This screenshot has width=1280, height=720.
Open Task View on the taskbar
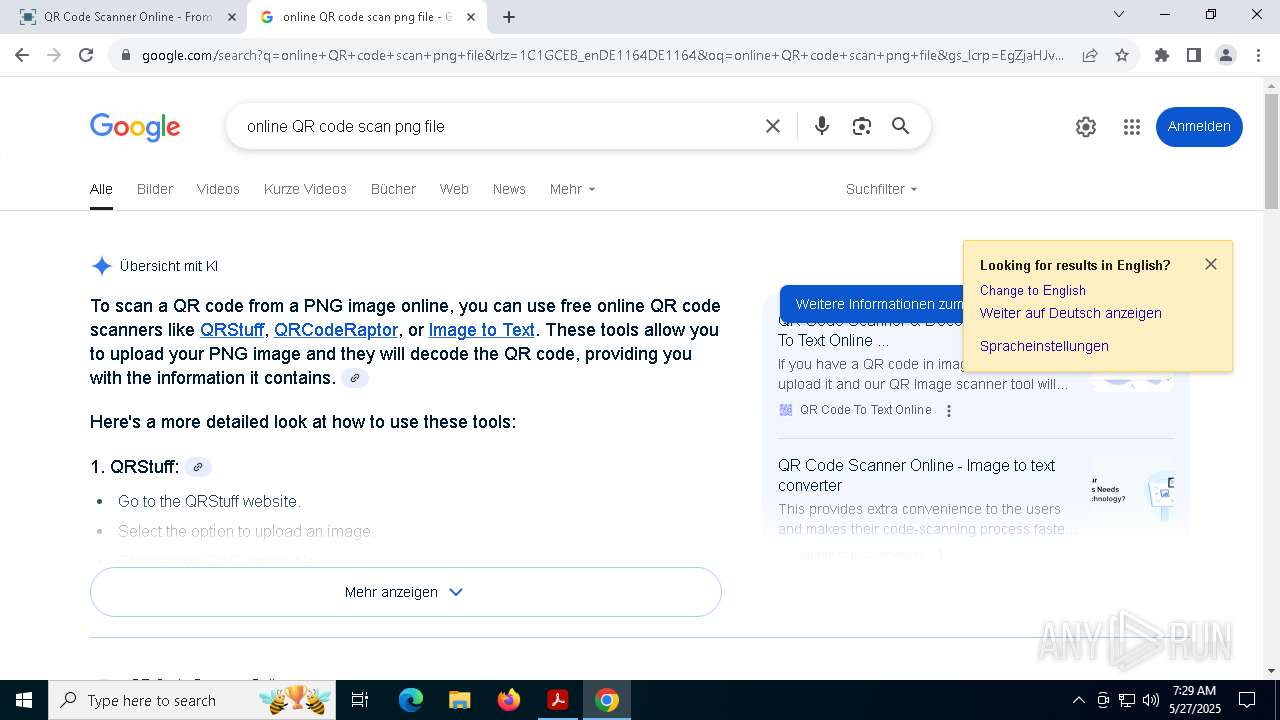(360, 700)
